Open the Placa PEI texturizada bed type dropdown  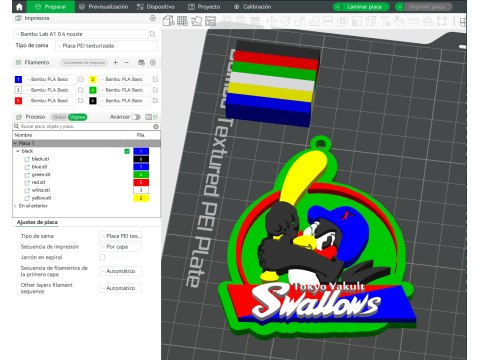pos(106,46)
